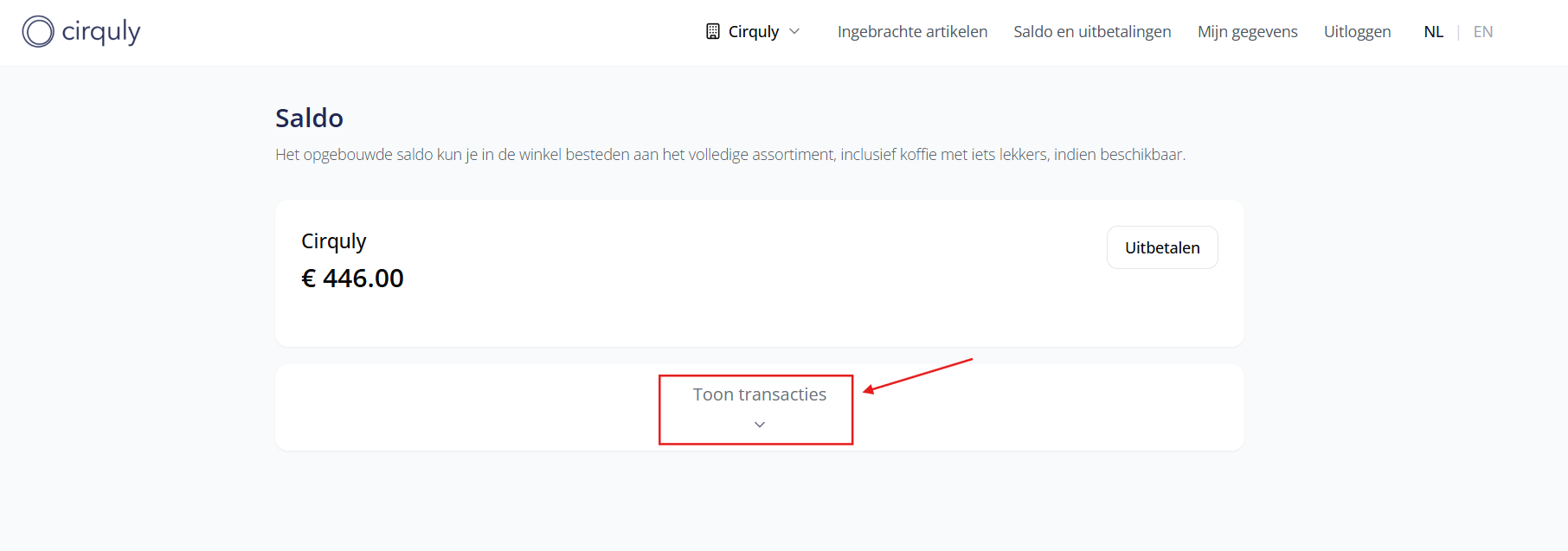Click the saldo description sentence

[729, 155]
